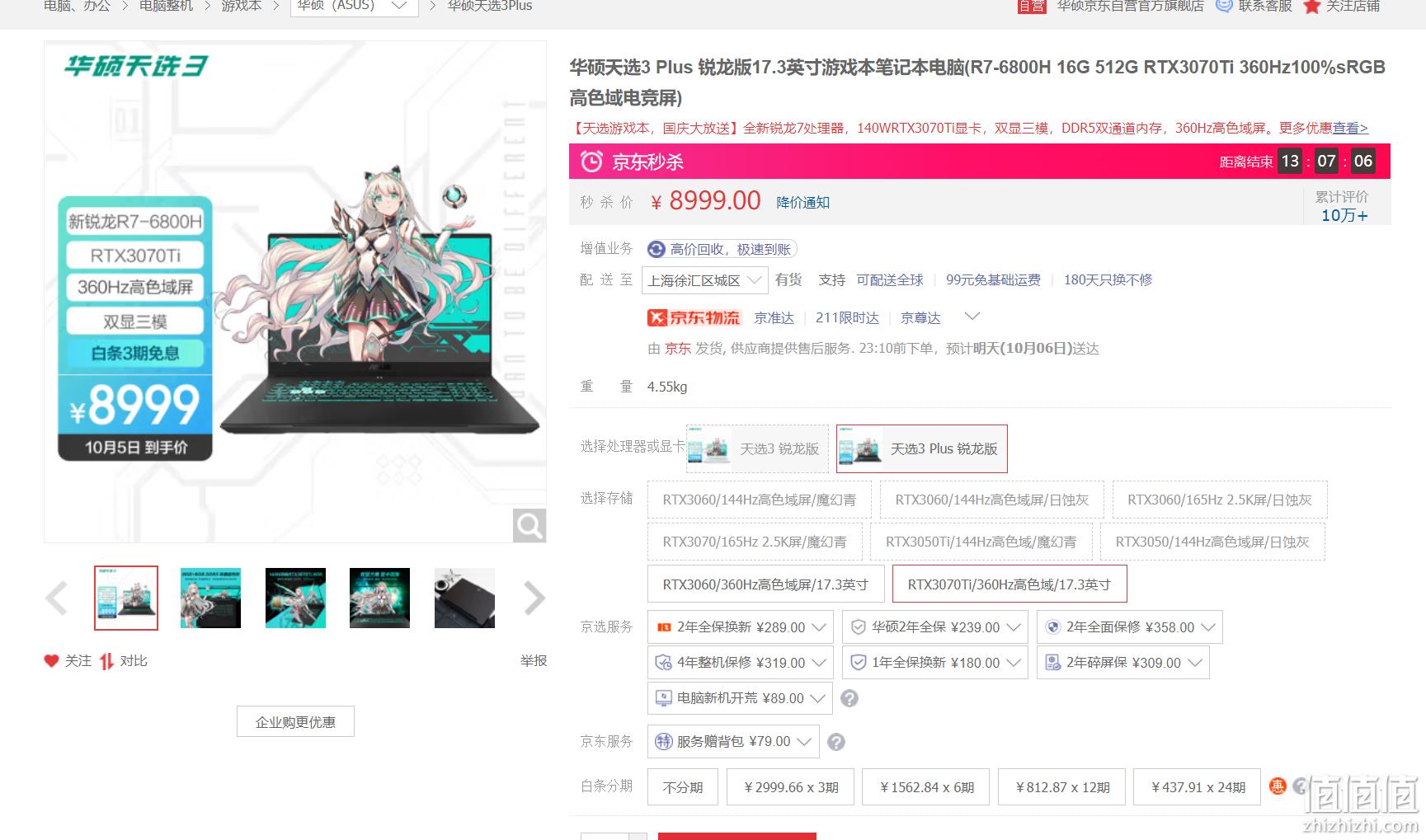
Task: Click the 211限时达 link
Action: click(x=847, y=318)
